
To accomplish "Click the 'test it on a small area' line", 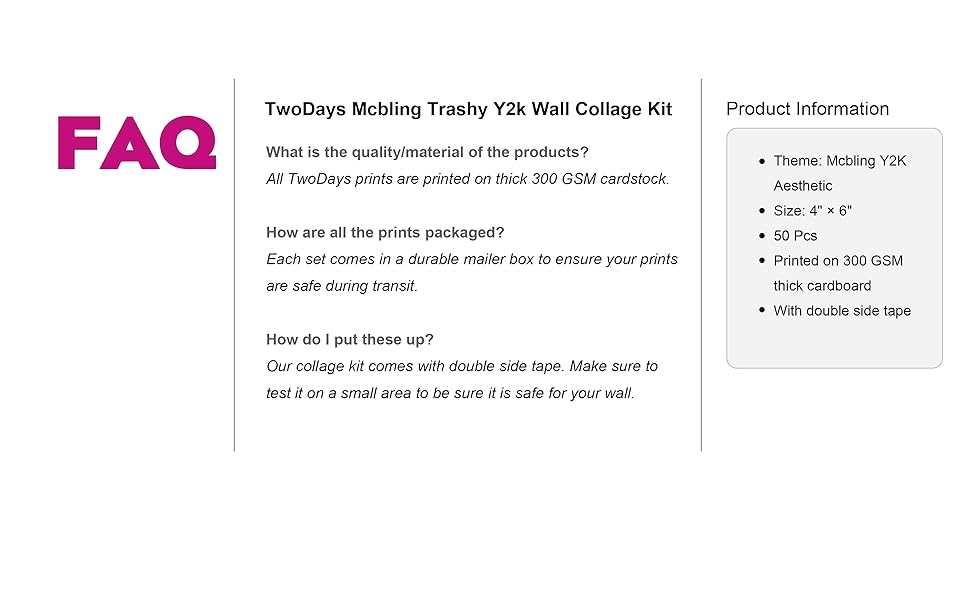I will click(450, 393).
